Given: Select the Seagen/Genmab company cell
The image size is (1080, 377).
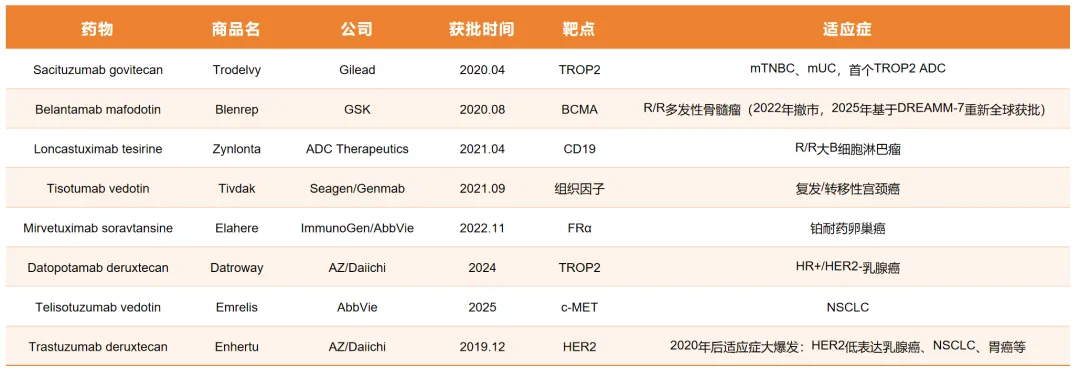Looking at the screenshot, I should tap(356, 188).
